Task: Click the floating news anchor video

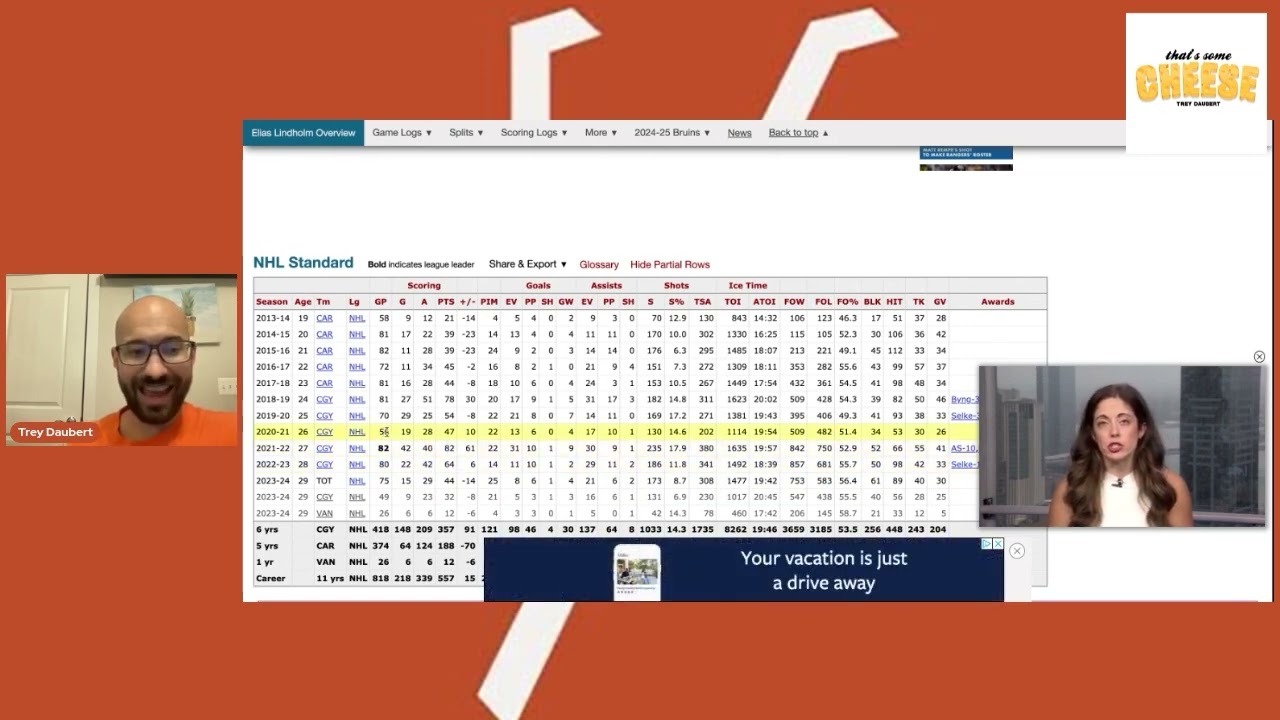Action: point(1122,446)
